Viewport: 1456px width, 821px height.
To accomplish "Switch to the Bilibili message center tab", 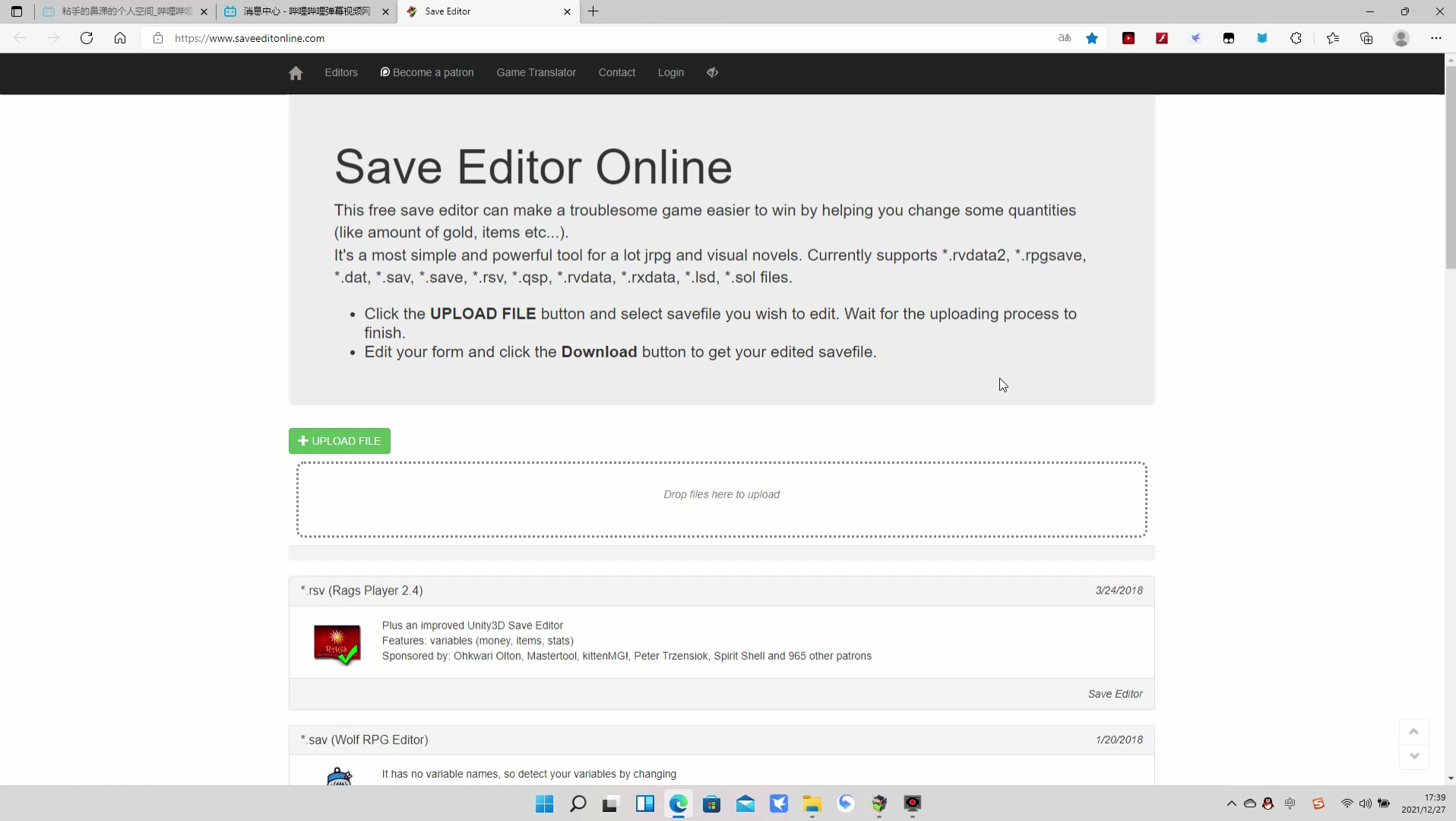I will point(307,11).
